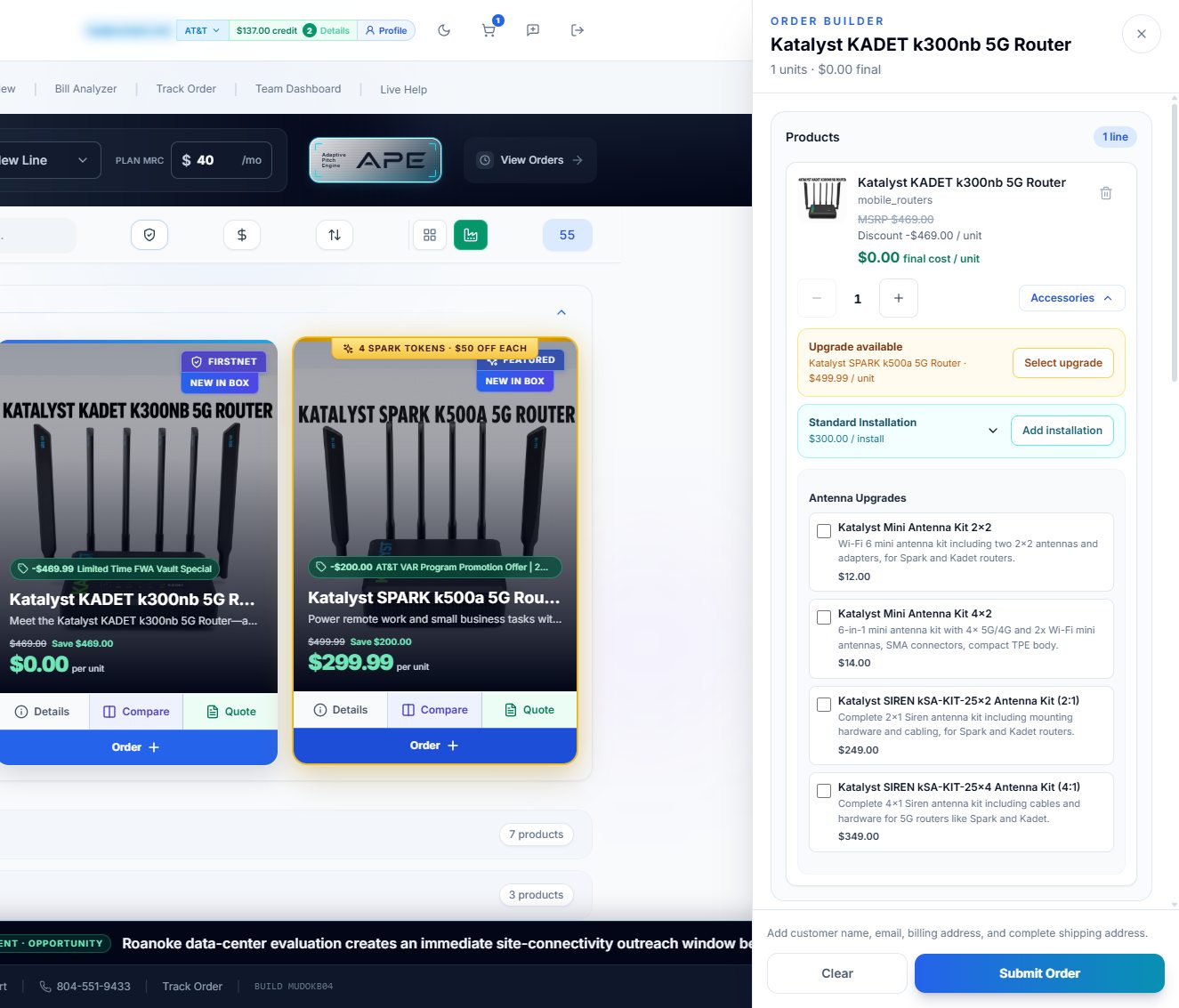Click Details on SPARK k500a card
The width and height of the screenshot is (1179, 1008).
click(341, 710)
